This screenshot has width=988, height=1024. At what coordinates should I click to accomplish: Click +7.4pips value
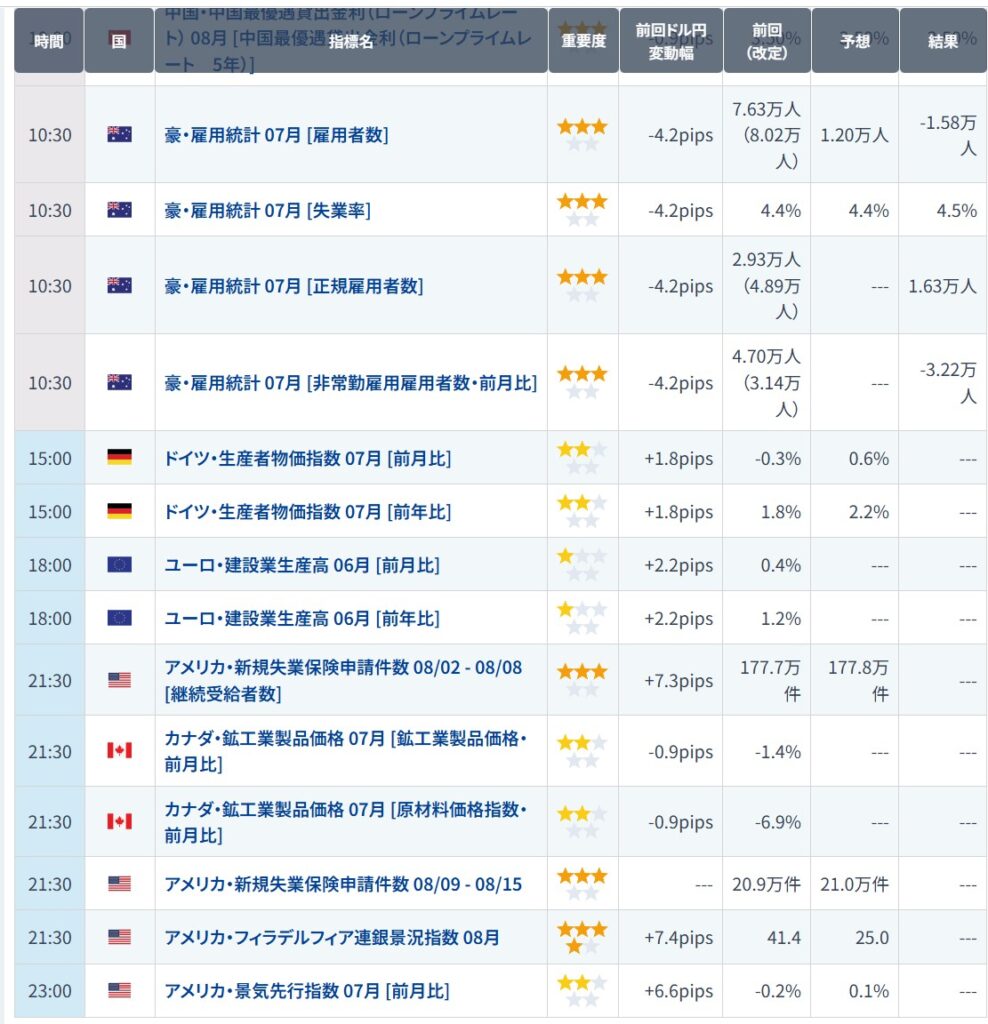678,938
